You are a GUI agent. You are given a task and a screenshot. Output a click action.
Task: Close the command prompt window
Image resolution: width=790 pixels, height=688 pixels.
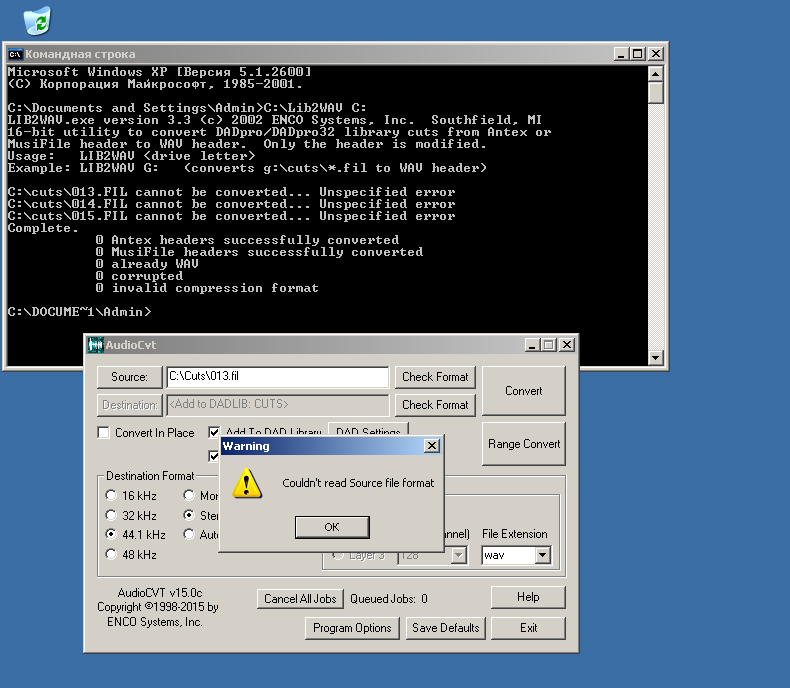655,53
